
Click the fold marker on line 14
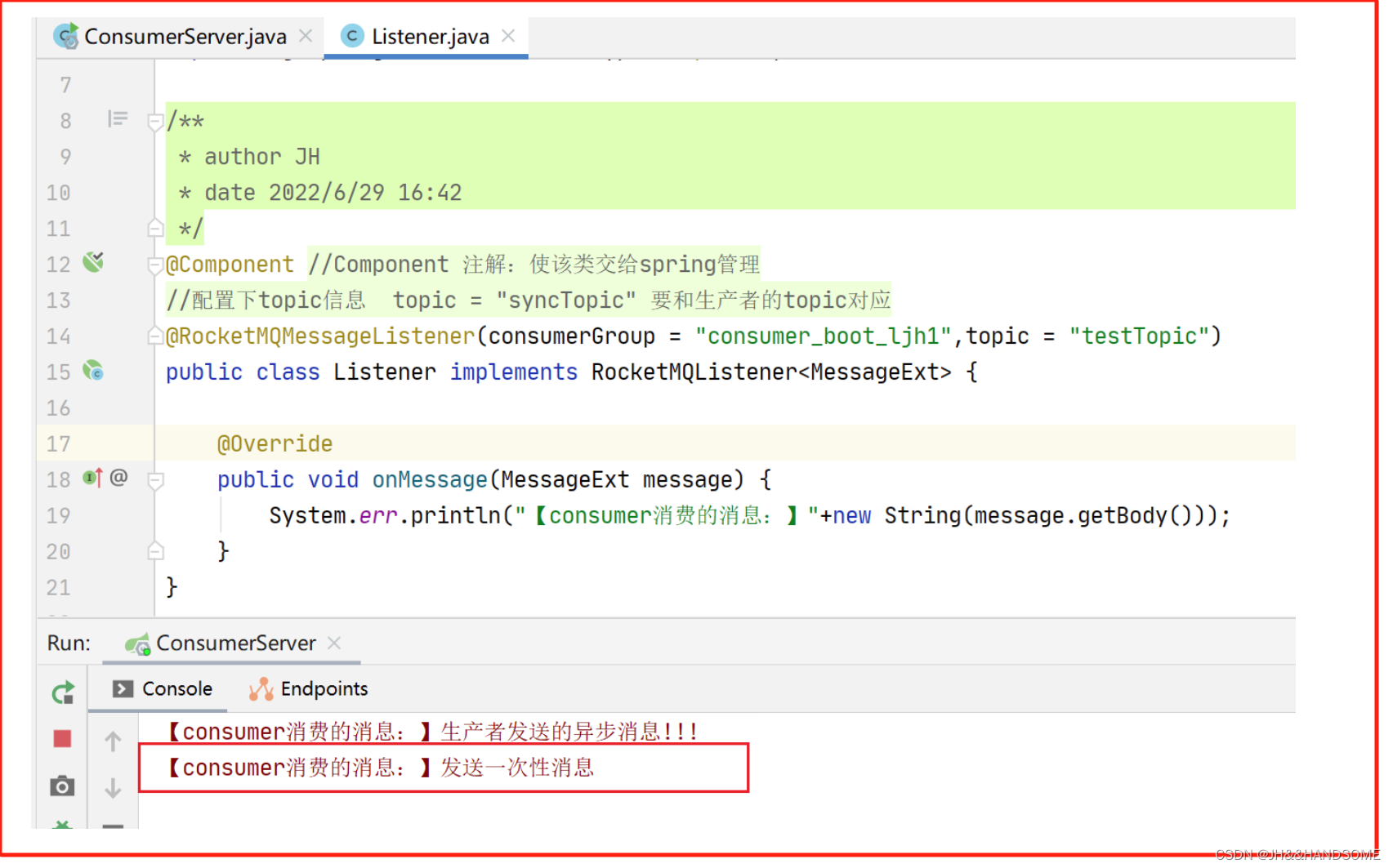155,336
